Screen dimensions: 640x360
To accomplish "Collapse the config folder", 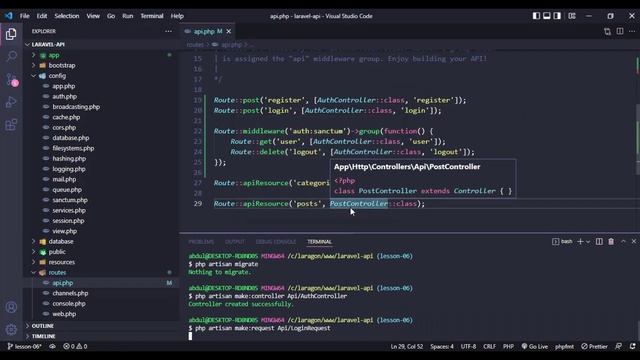I will 101,76.
